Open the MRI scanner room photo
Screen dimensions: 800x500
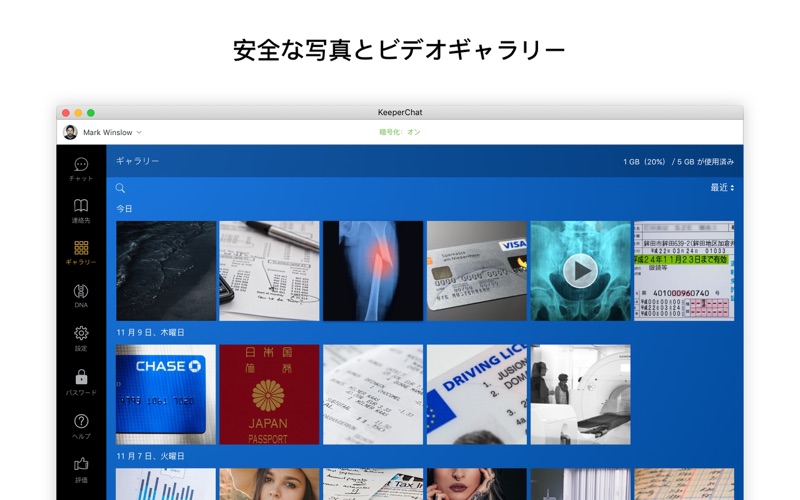[581, 394]
